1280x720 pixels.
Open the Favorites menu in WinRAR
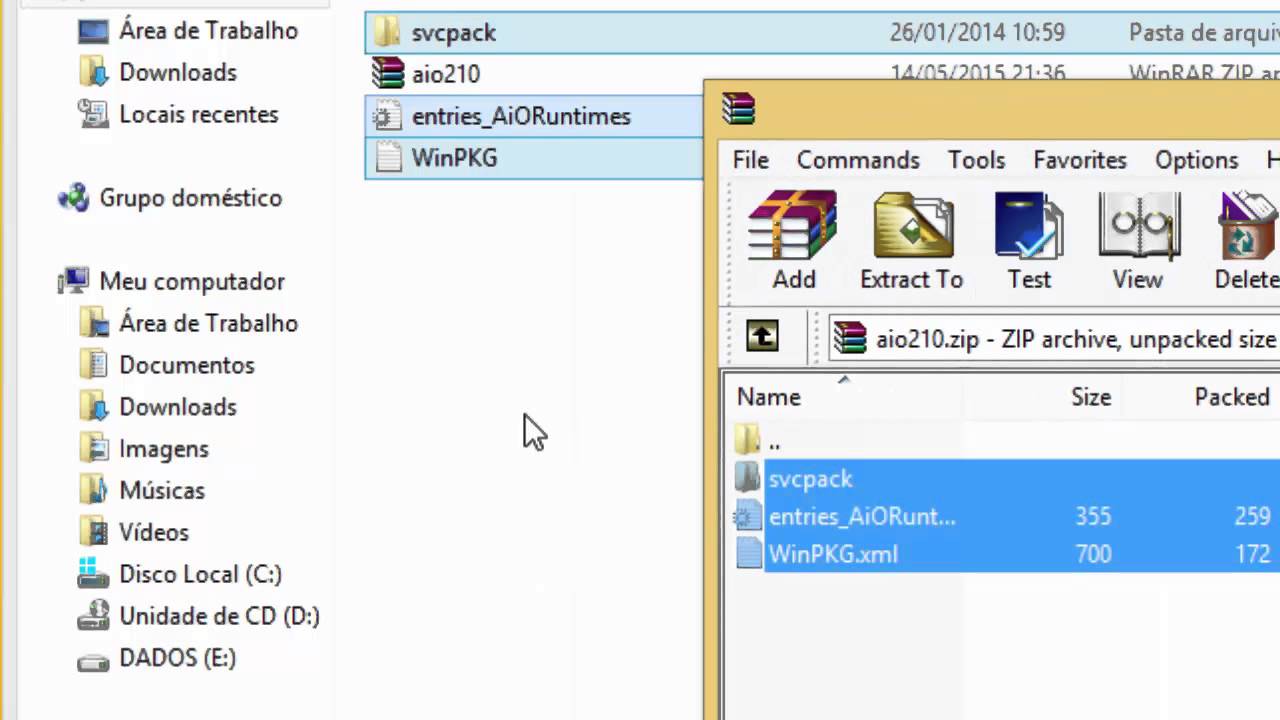click(x=1080, y=160)
